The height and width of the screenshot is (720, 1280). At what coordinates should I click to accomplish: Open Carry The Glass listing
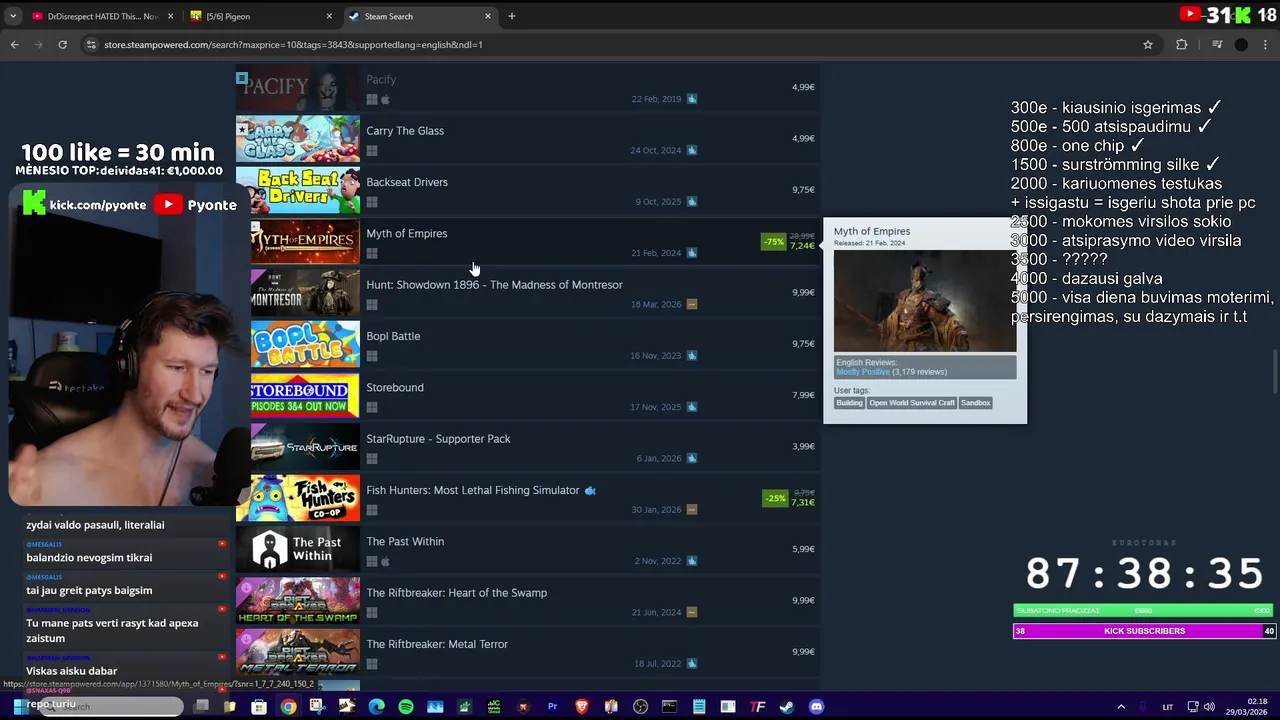click(x=528, y=139)
